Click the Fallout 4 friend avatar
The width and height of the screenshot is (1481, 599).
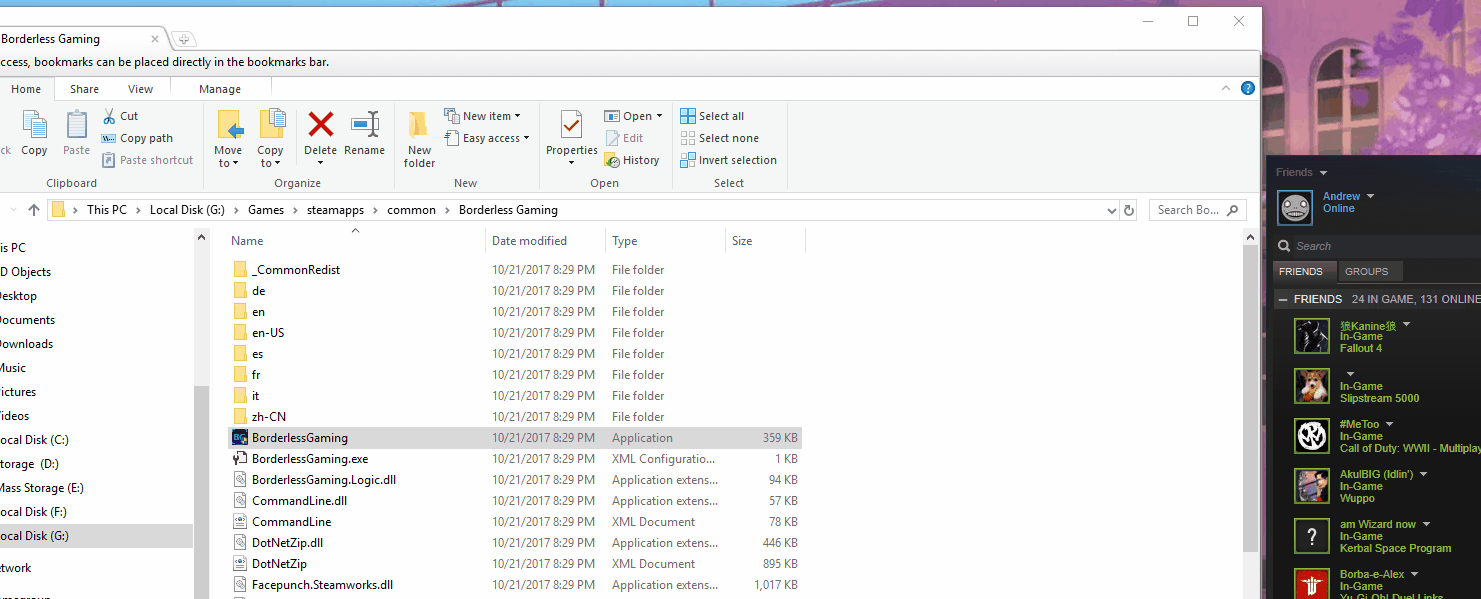coord(1312,336)
